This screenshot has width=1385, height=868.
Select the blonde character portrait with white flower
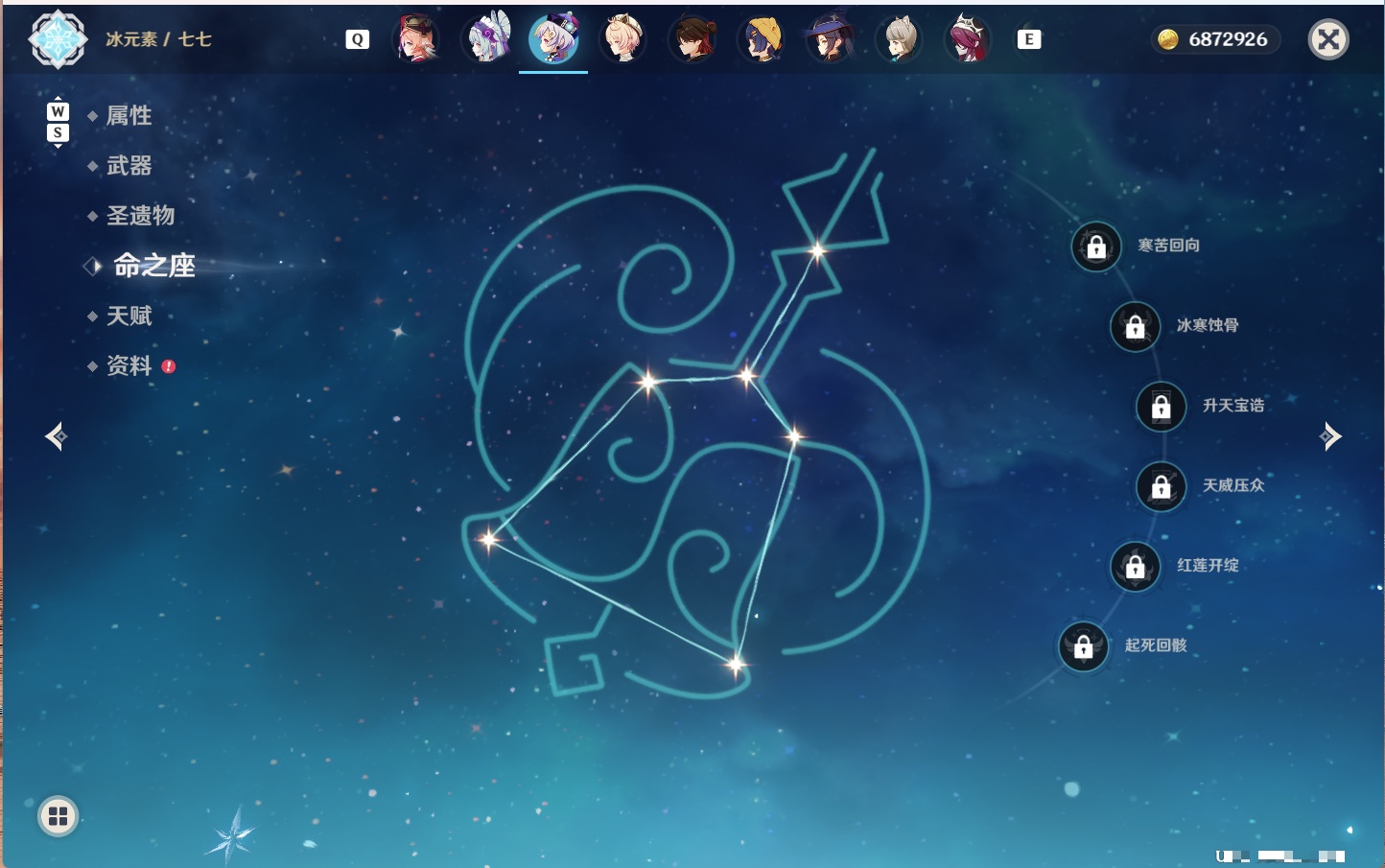pos(623,39)
